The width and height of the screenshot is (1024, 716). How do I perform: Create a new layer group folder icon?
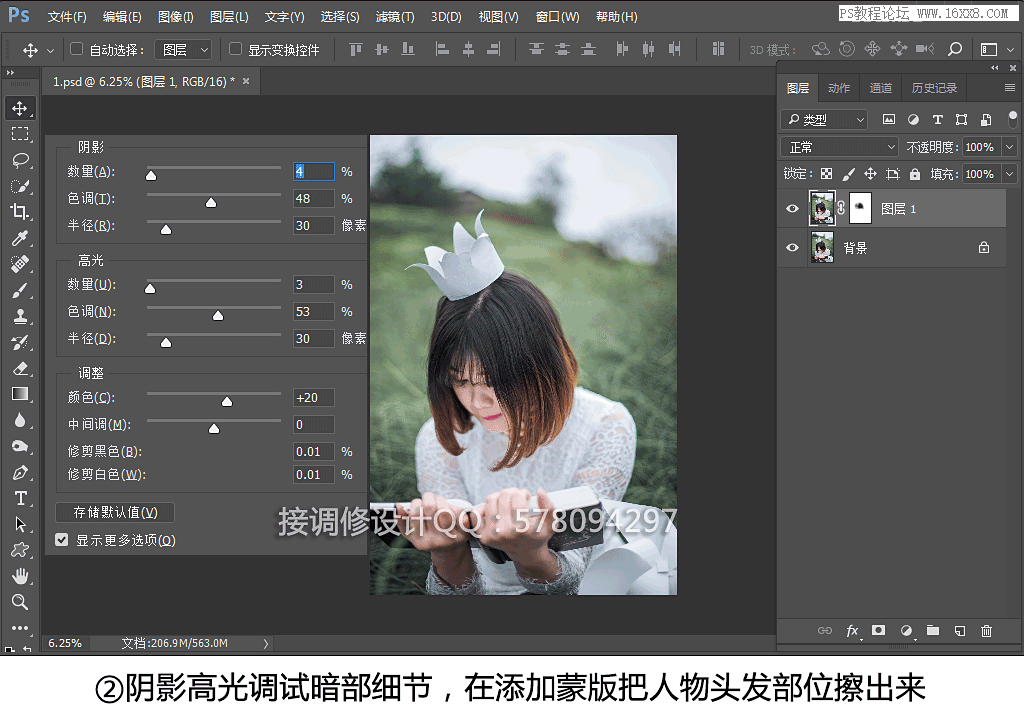[933, 630]
